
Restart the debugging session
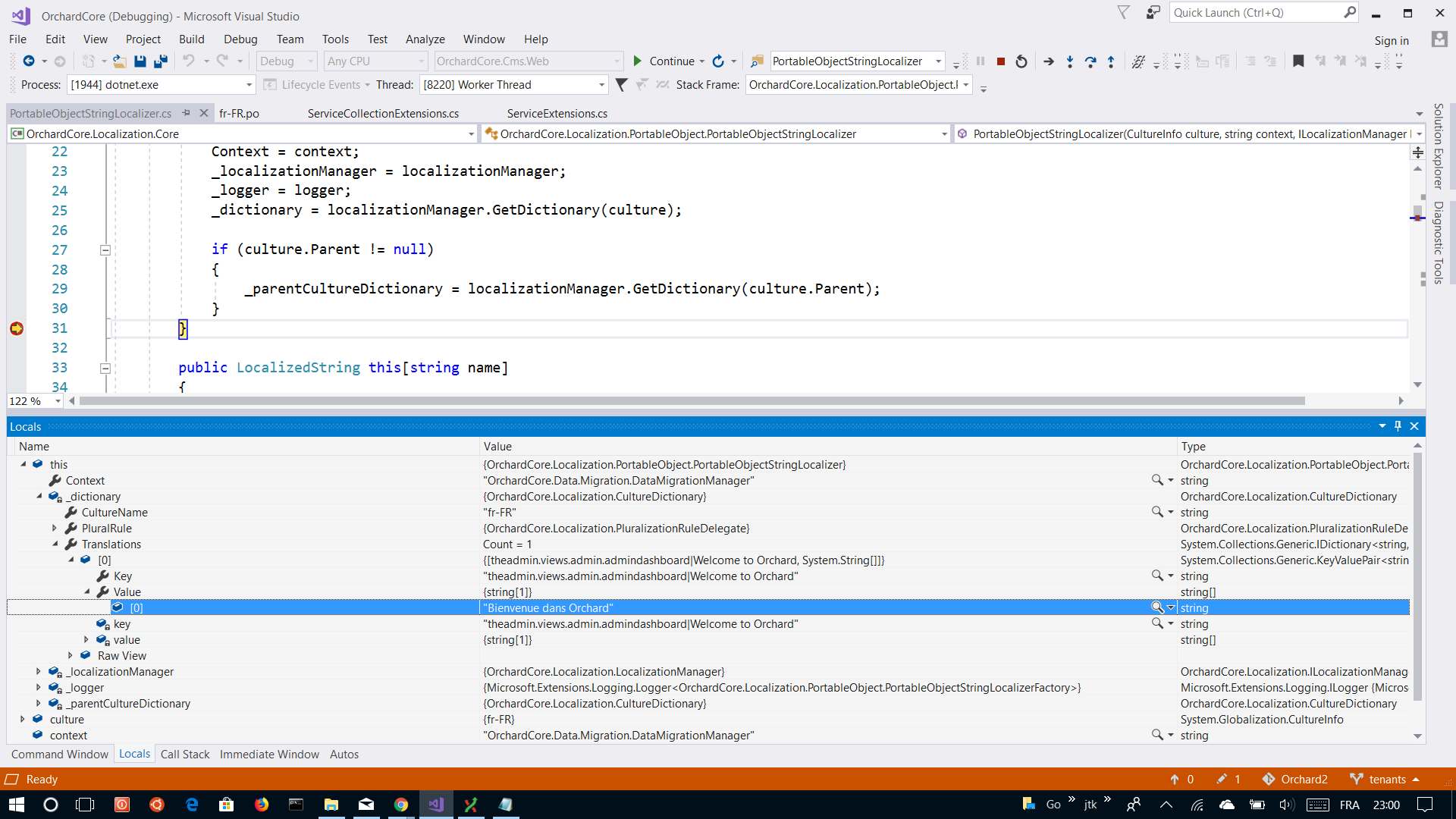point(1021,61)
